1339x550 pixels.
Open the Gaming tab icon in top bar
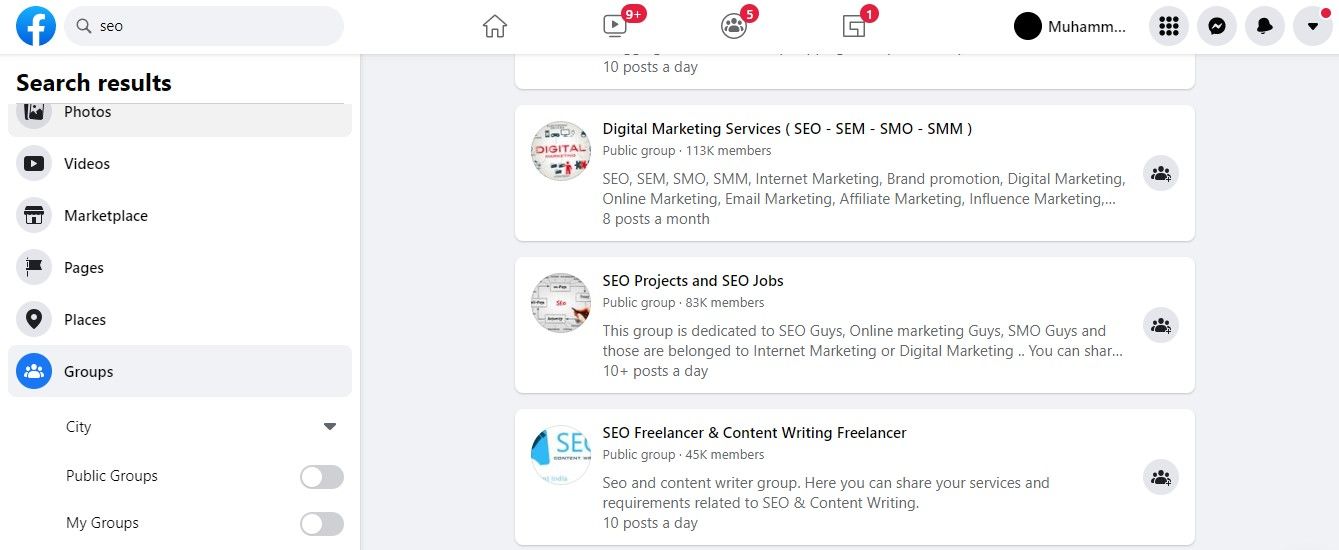853,26
